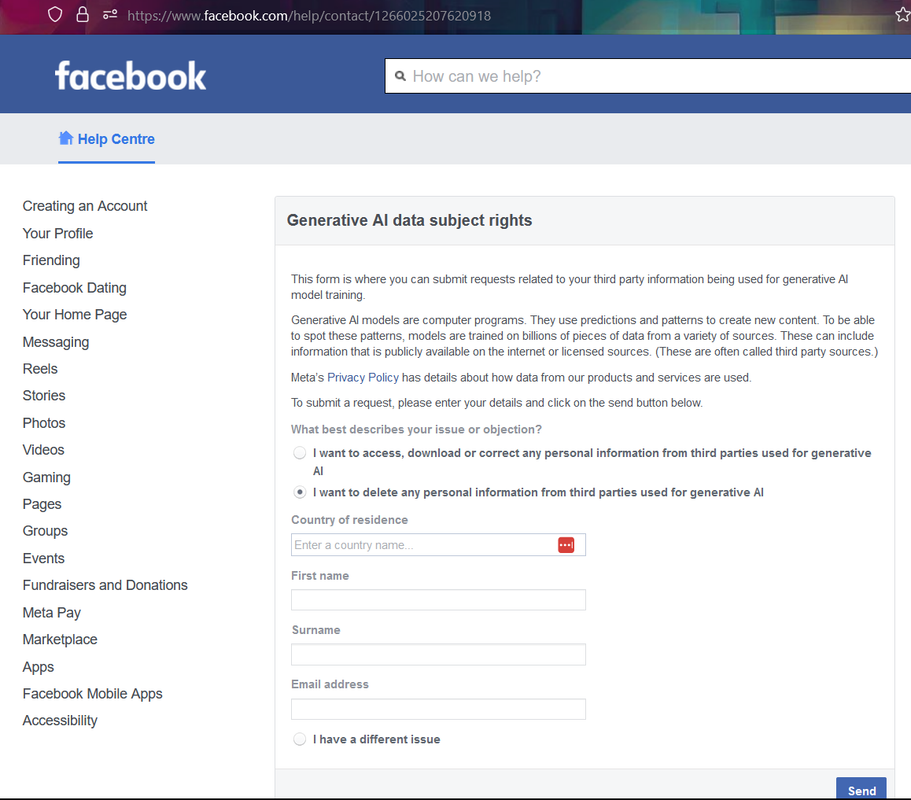Image resolution: width=911 pixels, height=800 pixels.
Task: Select Your Home Page in sidebar
Action: coord(74,314)
